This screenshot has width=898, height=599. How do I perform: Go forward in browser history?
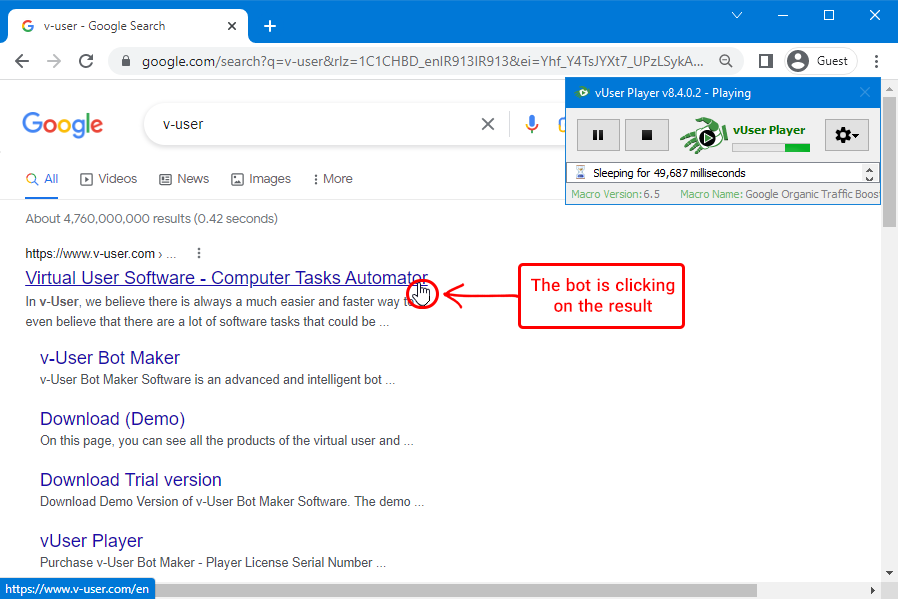tap(54, 61)
